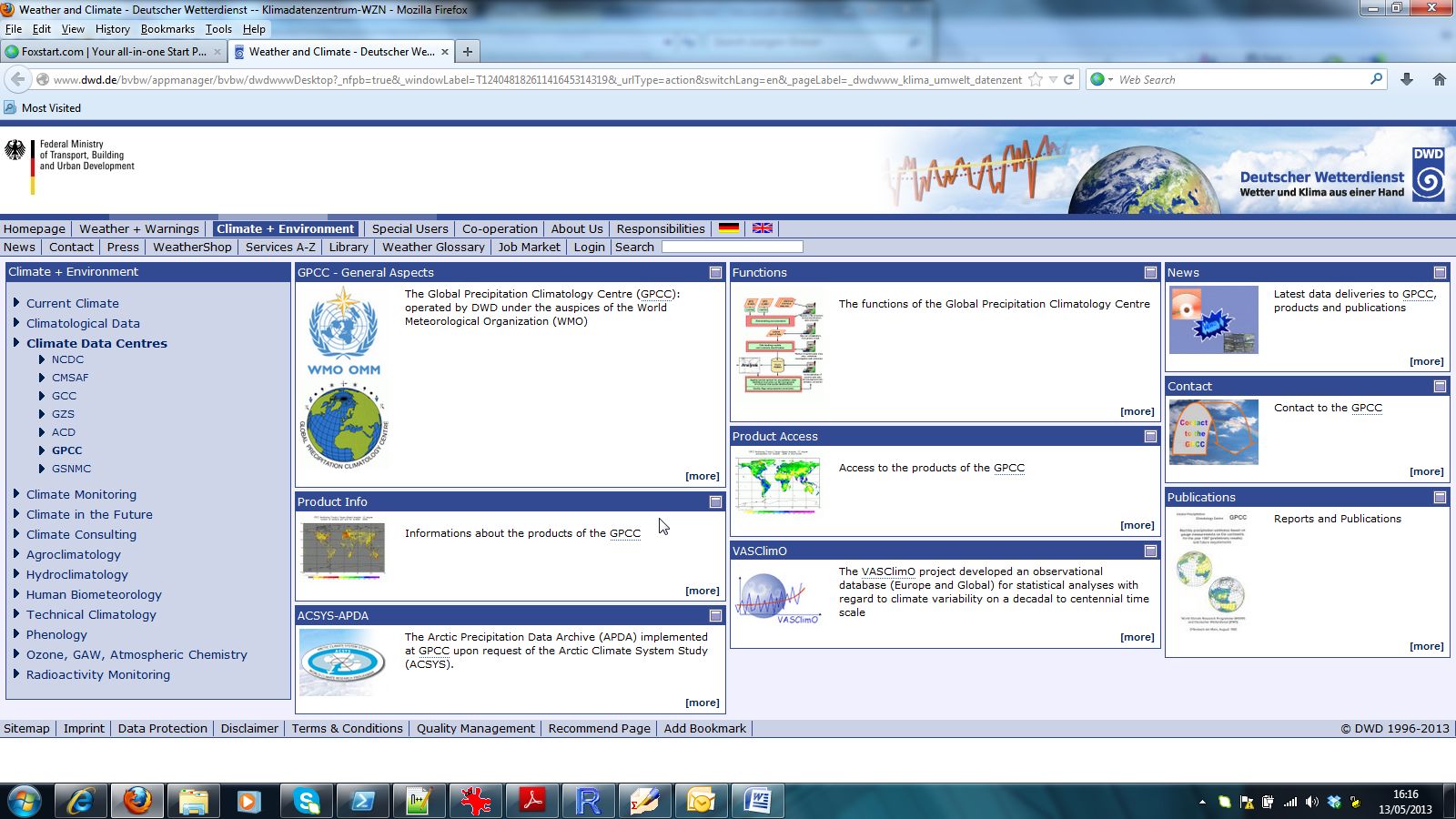Go to the Firefox home icon
This screenshot has height=819, width=1456.
(x=1439, y=79)
